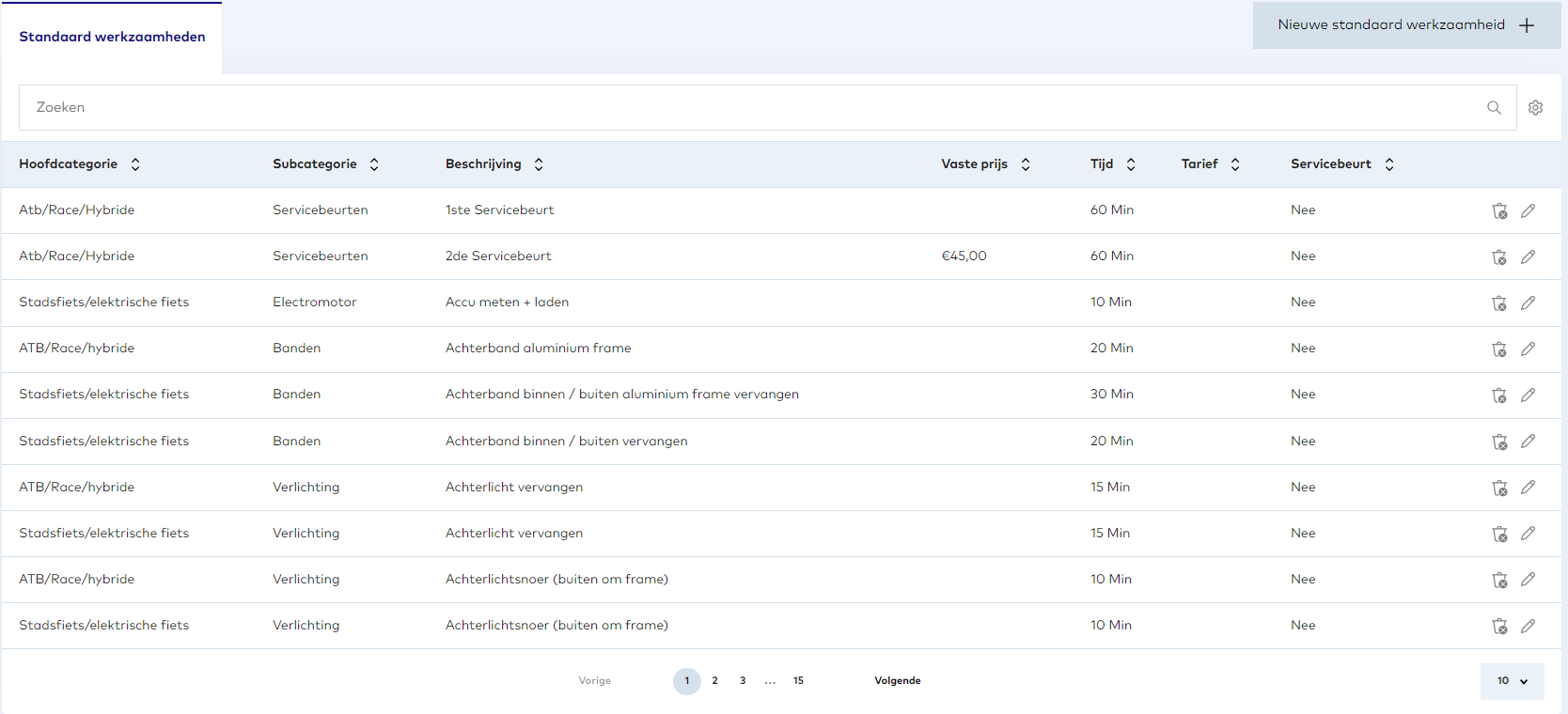1568x714 pixels.
Task: Click pencil icon for Accu meten + laden
Action: (x=1529, y=303)
